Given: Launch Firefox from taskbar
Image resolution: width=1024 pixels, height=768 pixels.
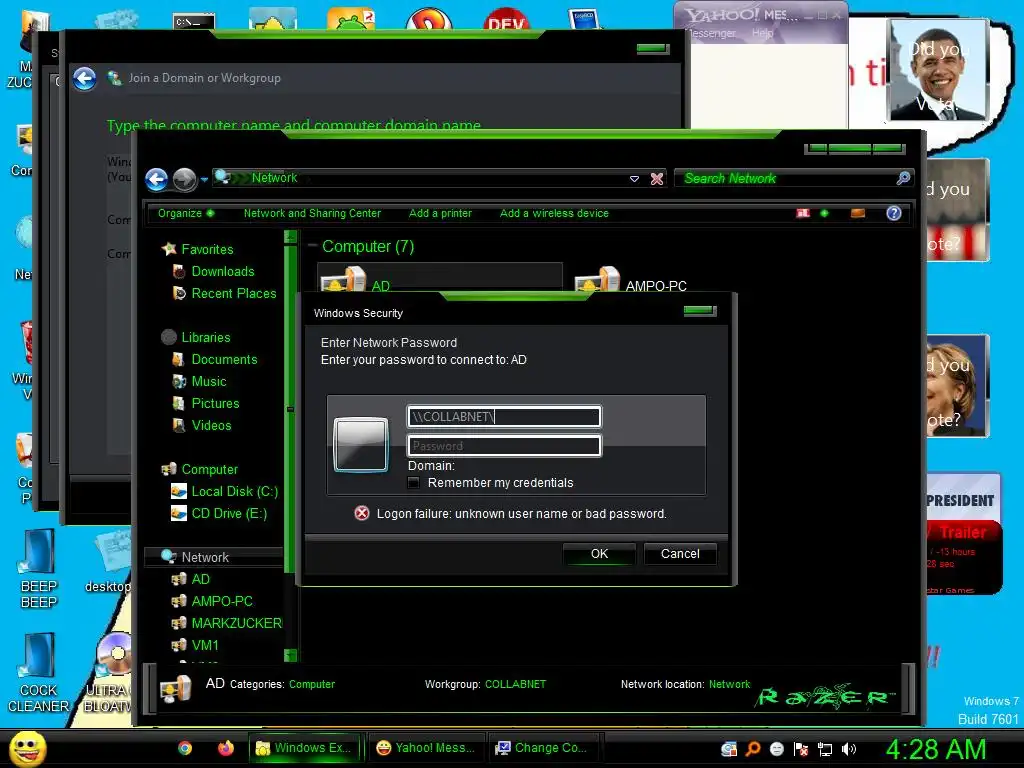Looking at the screenshot, I should coord(226,748).
